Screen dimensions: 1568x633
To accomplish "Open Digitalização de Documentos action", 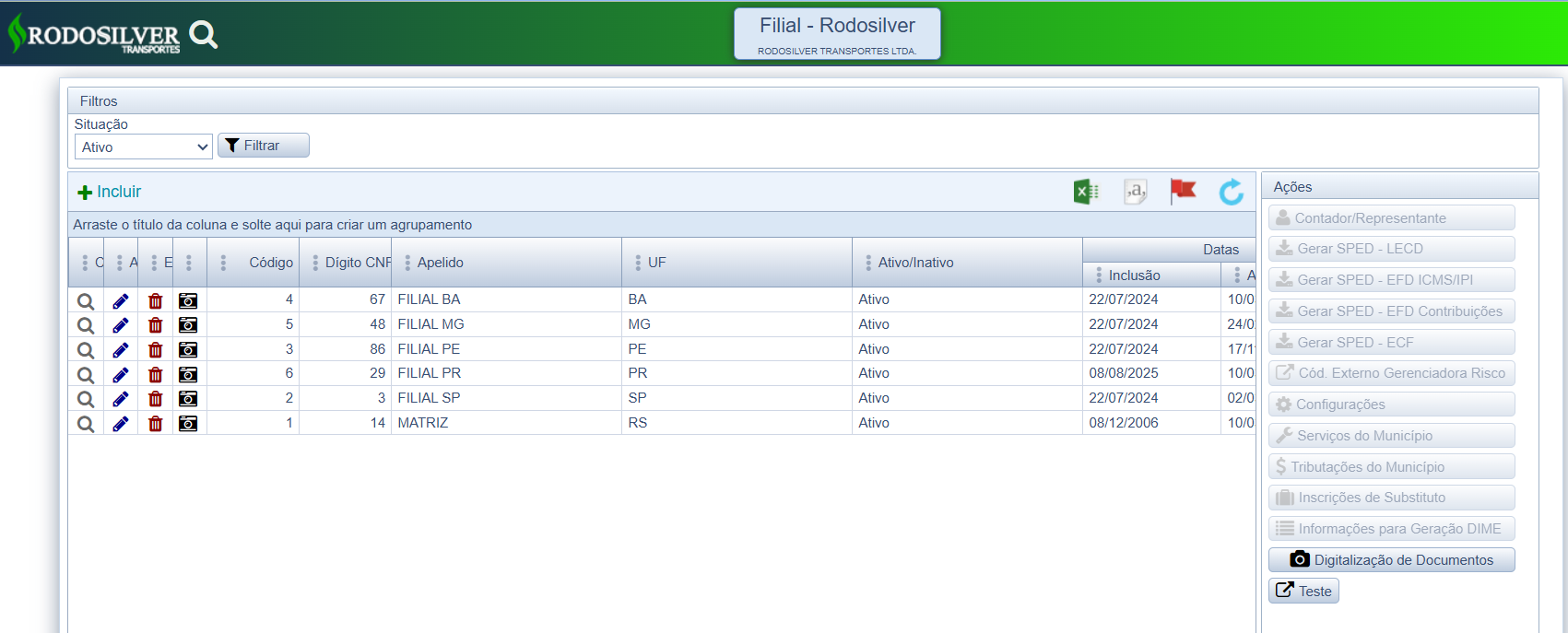I will point(1391,560).
